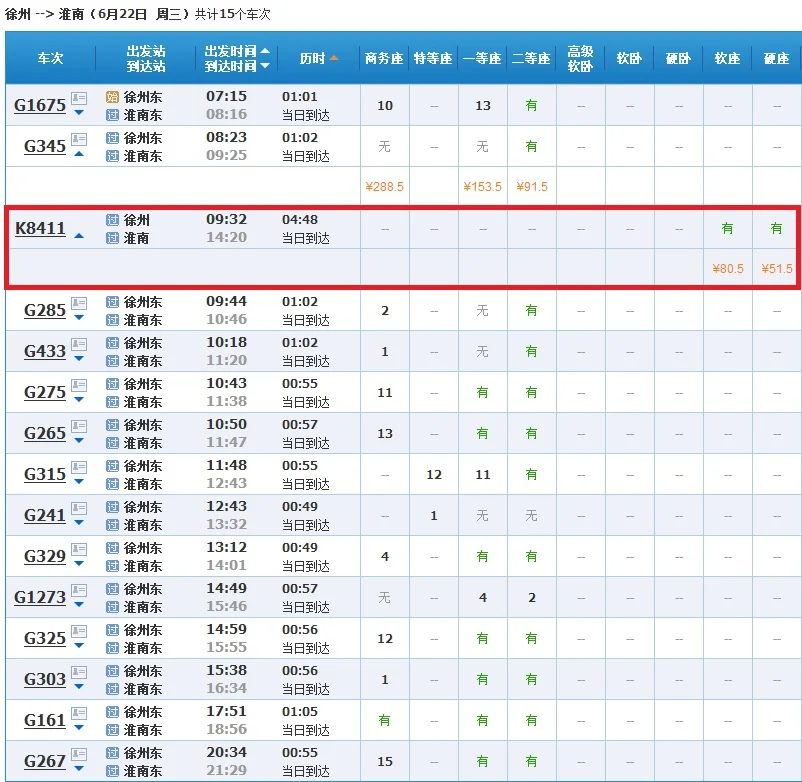The image size is (802, 782).
Task: Click the blue 过 icon beside 徐州 for K8411
Action: 112,220
